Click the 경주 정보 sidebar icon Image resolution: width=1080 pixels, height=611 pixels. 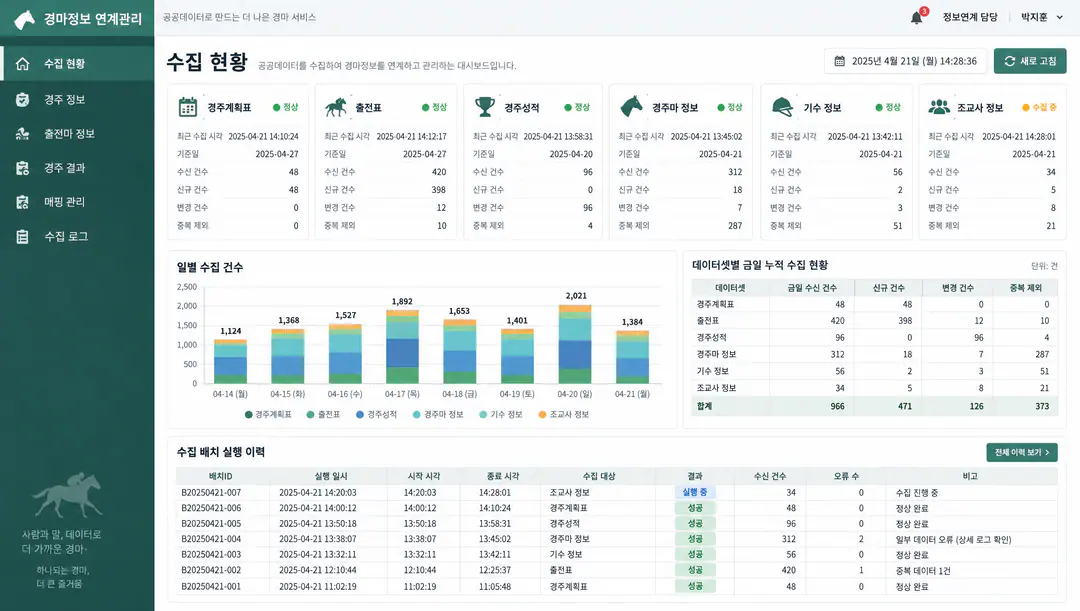tap(23, 100)
